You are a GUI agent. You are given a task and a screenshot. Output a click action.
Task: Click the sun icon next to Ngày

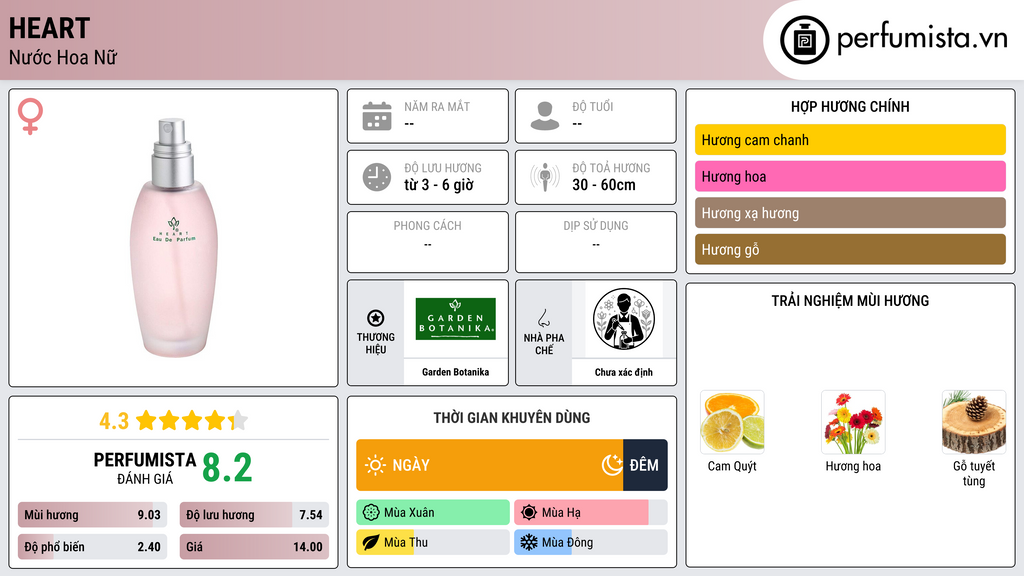point(376,465)
